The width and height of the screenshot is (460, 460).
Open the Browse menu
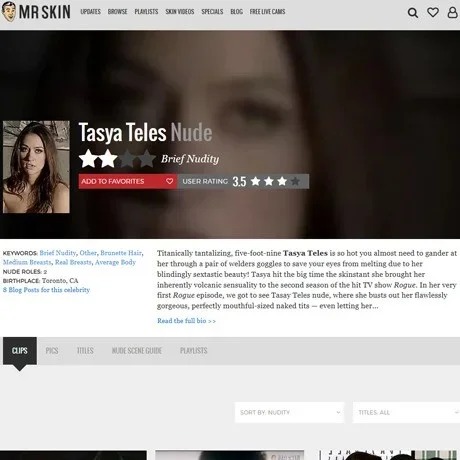117,12
